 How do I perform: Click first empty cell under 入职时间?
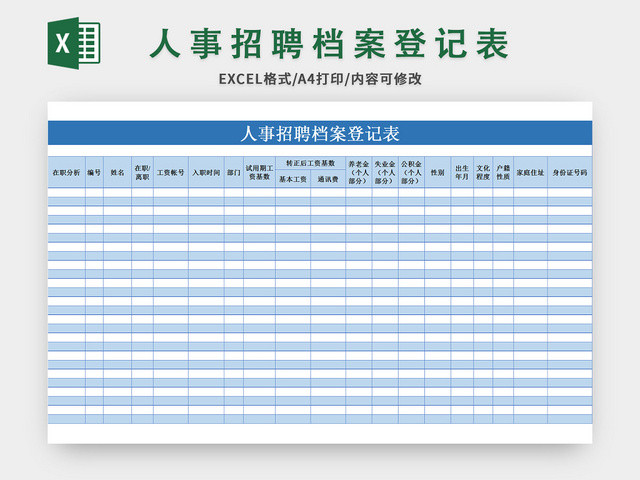pos(206,192)
